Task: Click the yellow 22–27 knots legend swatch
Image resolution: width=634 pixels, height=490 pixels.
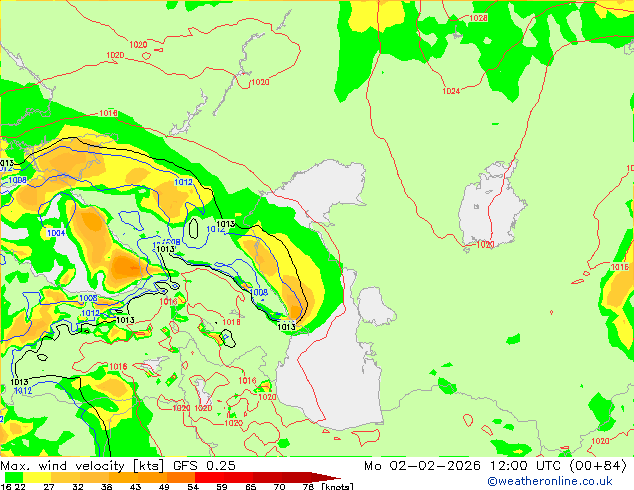Action: pyautogui.click(x=36, y=477)
